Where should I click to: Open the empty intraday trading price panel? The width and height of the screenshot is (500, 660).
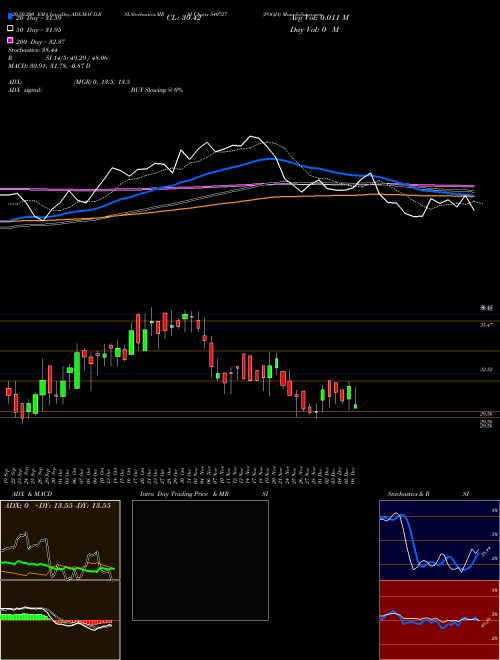tap(200, 560)
